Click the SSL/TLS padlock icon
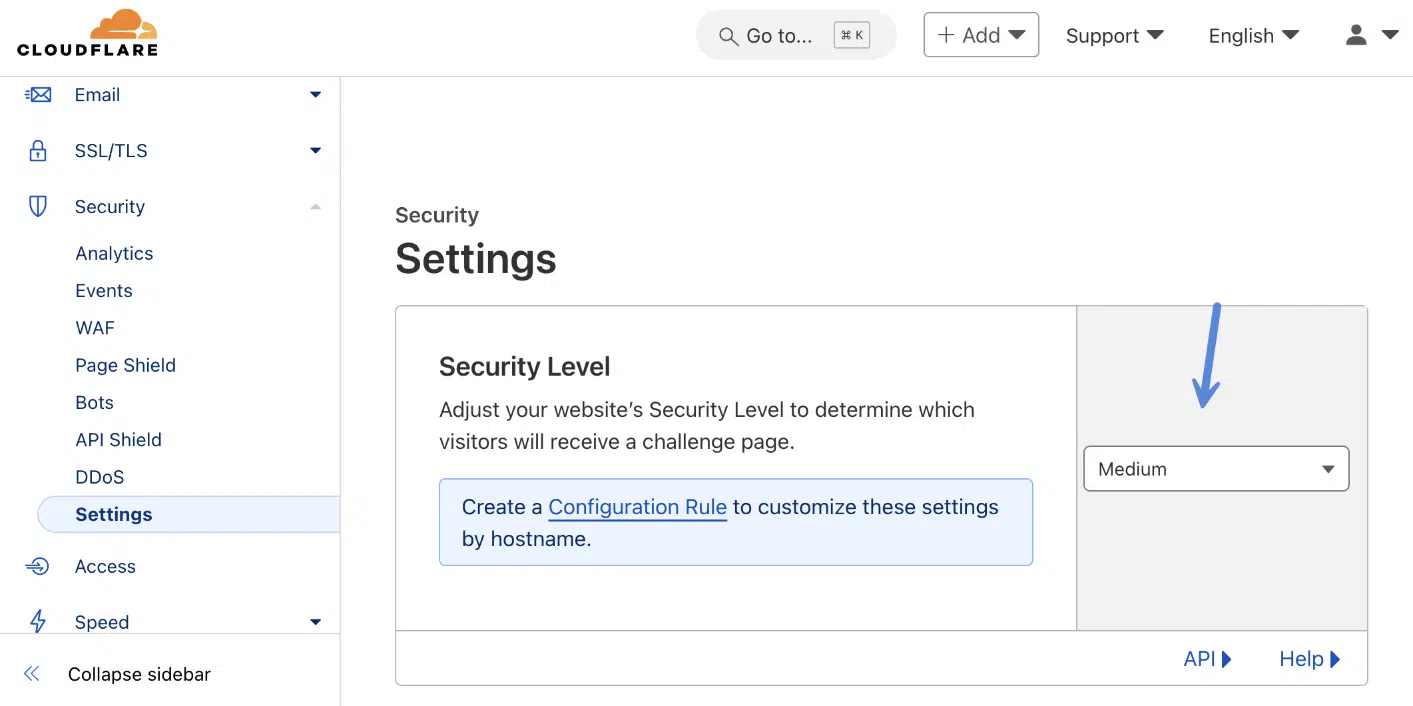Viewport: 1413px width, 706px height. (x=37, y=150)
